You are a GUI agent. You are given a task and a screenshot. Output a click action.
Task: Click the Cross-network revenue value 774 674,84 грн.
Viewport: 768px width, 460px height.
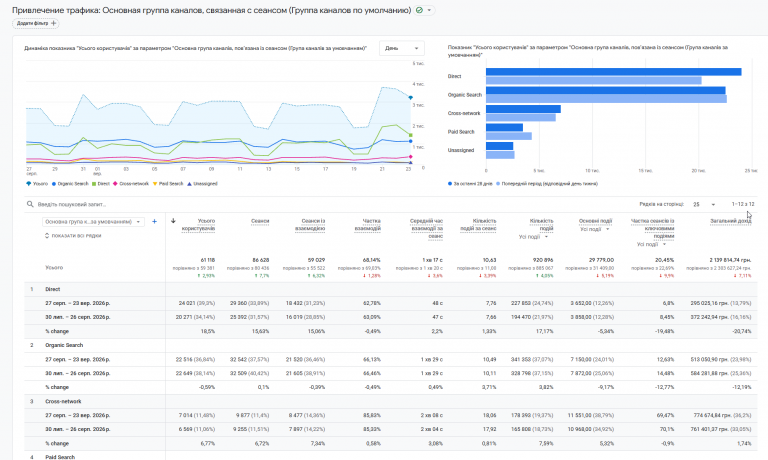pos(713,415)
